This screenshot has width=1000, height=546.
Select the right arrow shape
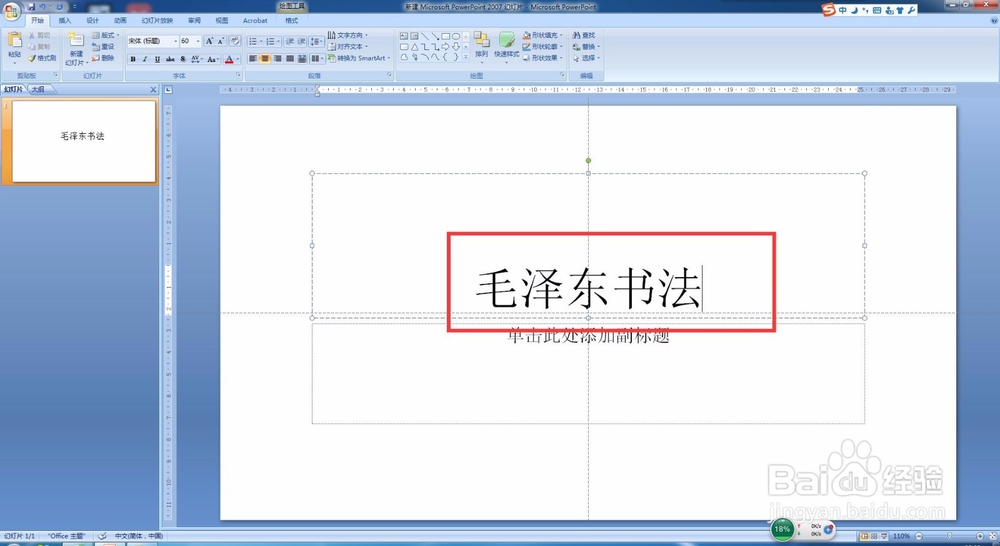[445, 47]
